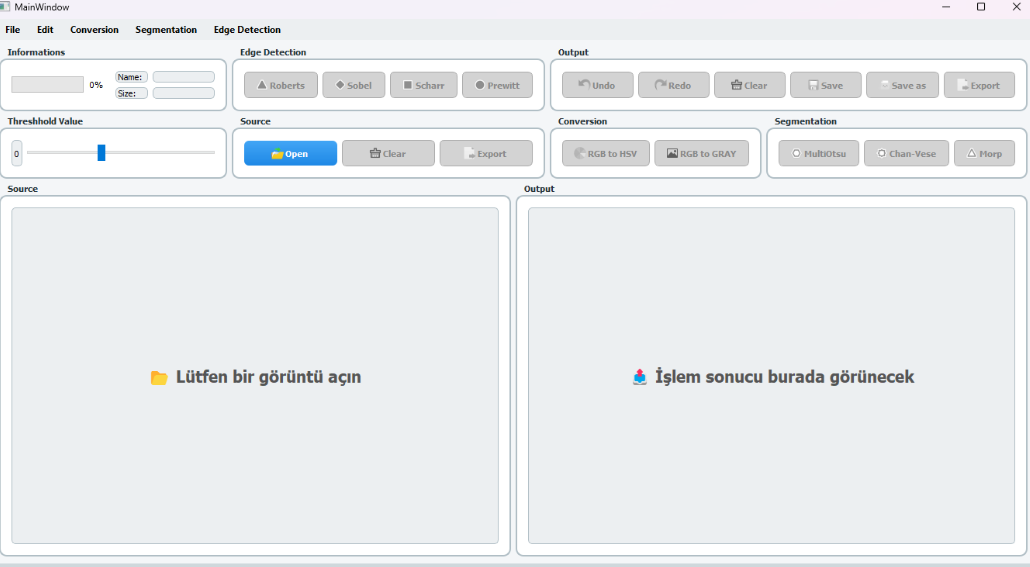Open the Edge Detection menu
Viewport: 1030px width, 567px height.
click(247, 30)
